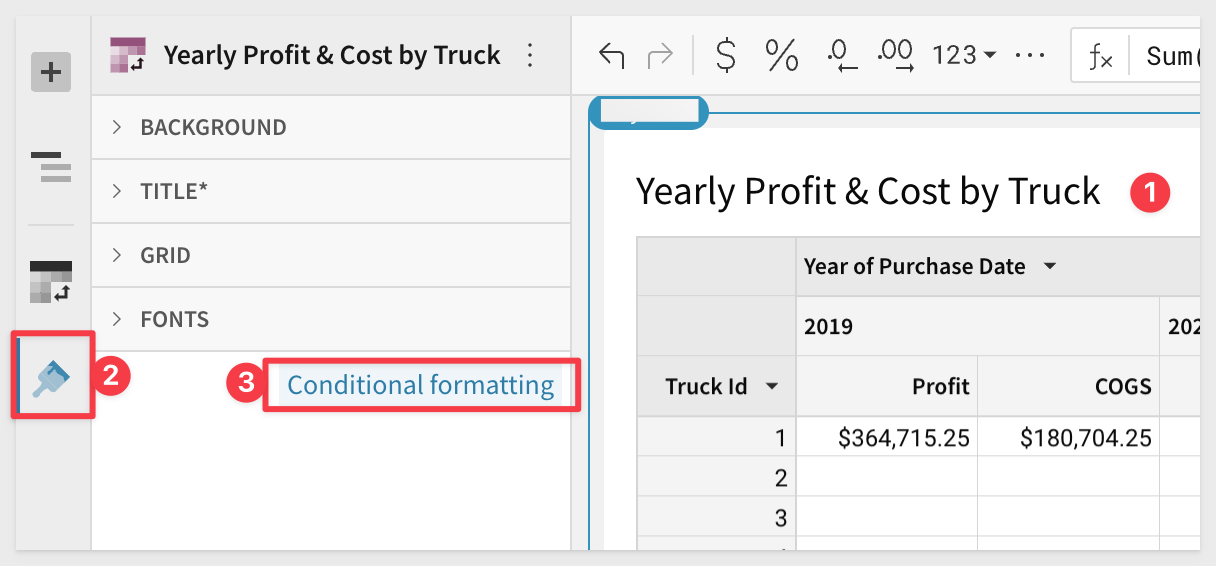The image size is (1216, 566).
Task: Open more toolbar options ellipsis
Action: click(x=1029, y=56)
